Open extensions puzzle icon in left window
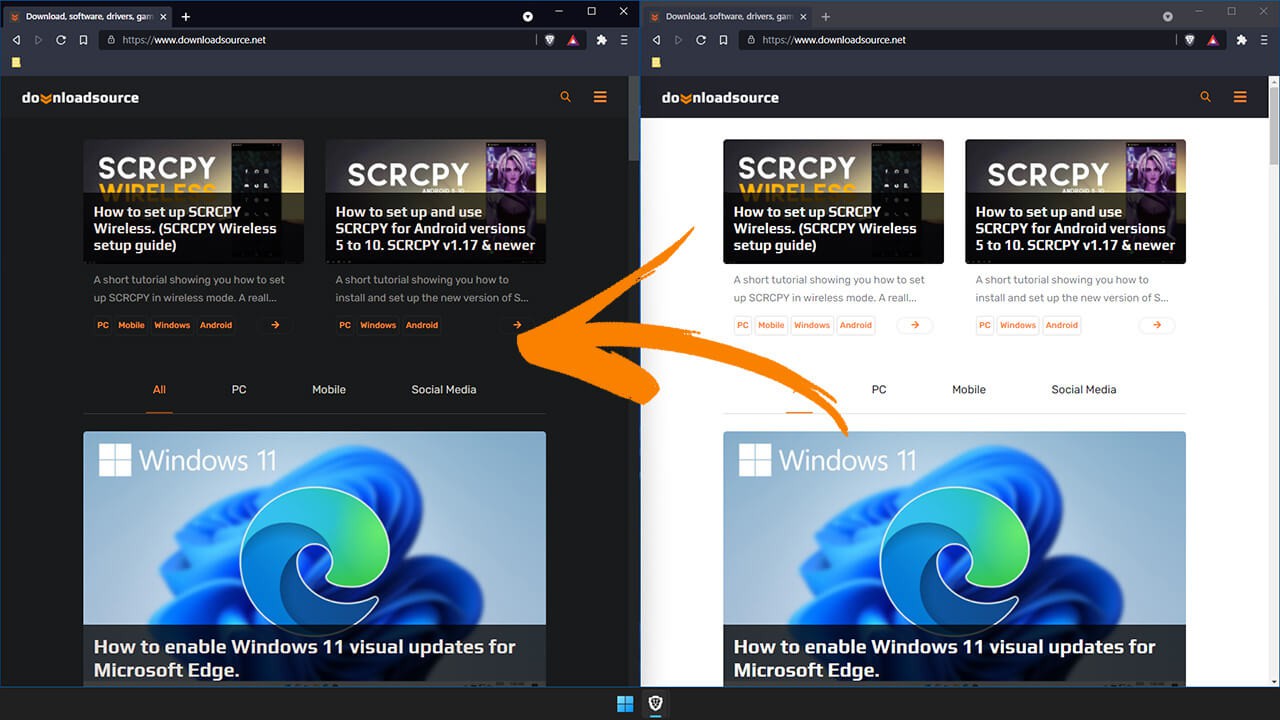Screen dimensions: 1280x720 click(601, 40)
